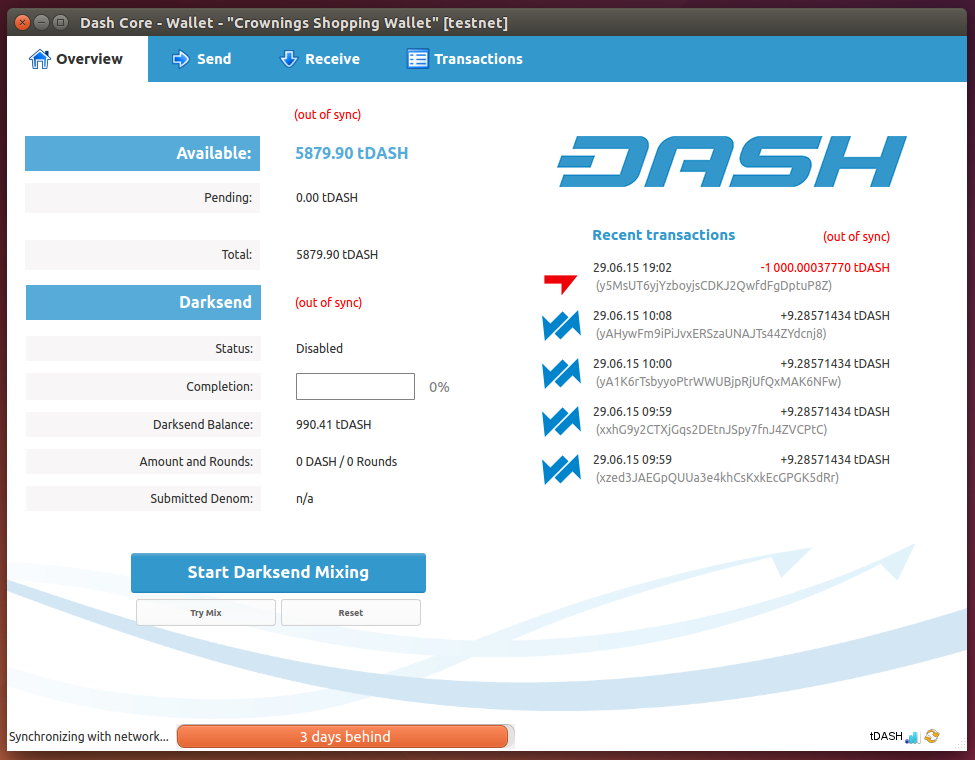Click the Darksend Completion progress bar

coord(355,386)
